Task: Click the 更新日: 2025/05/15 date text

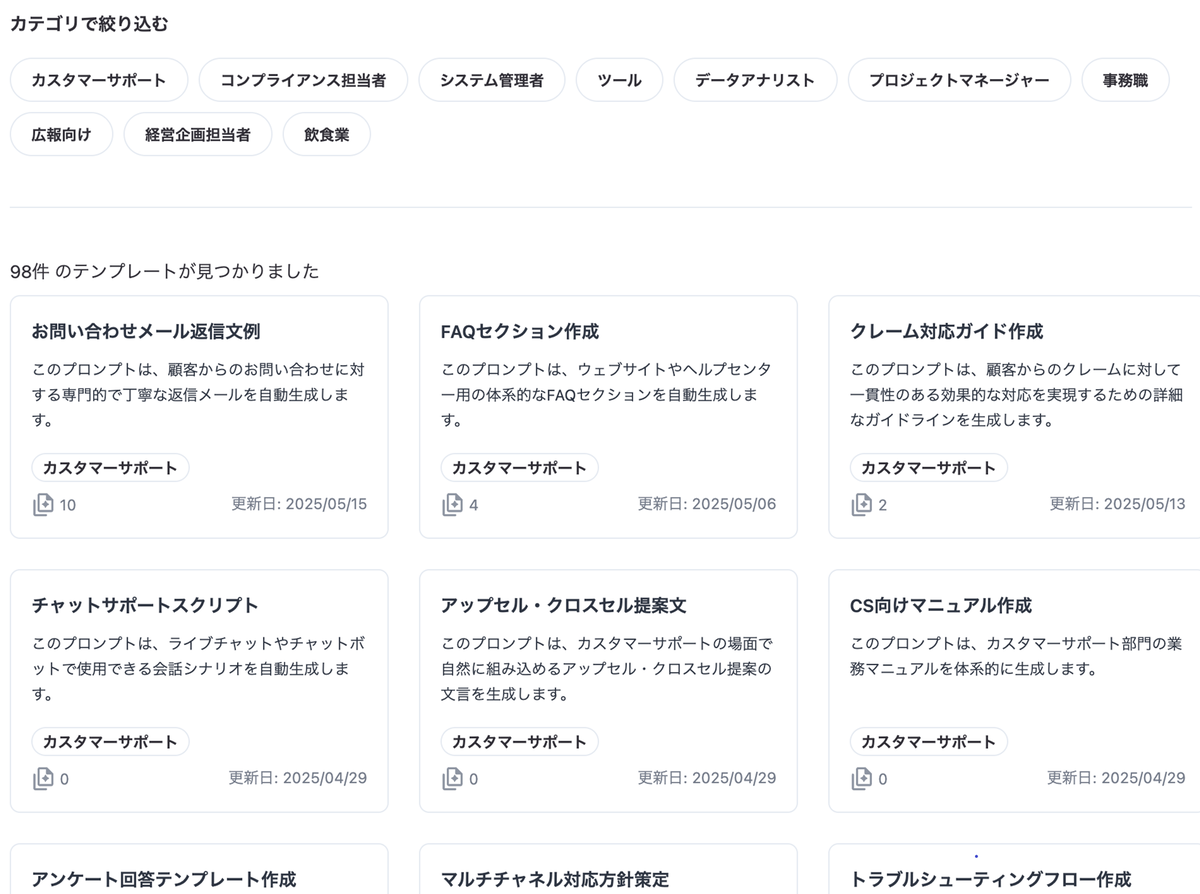Action: click(x=299, y=504)
